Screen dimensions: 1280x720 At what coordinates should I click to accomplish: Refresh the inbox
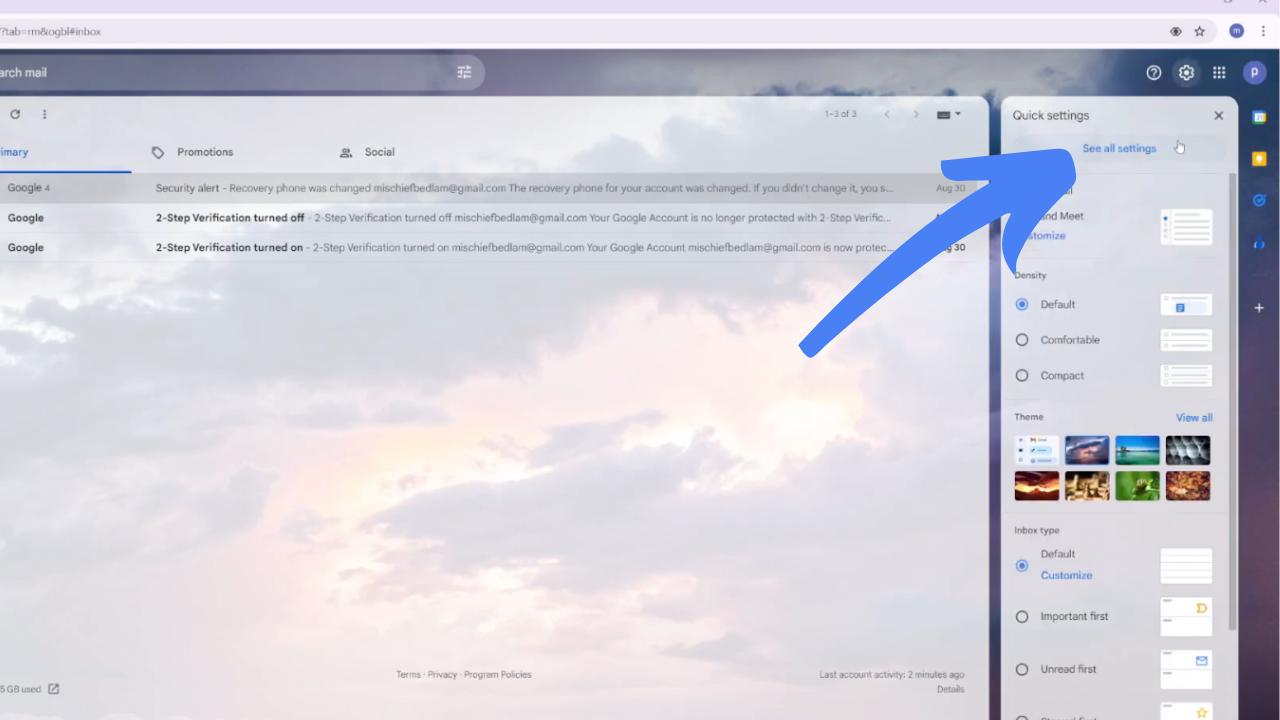click(x=15, y=114)
